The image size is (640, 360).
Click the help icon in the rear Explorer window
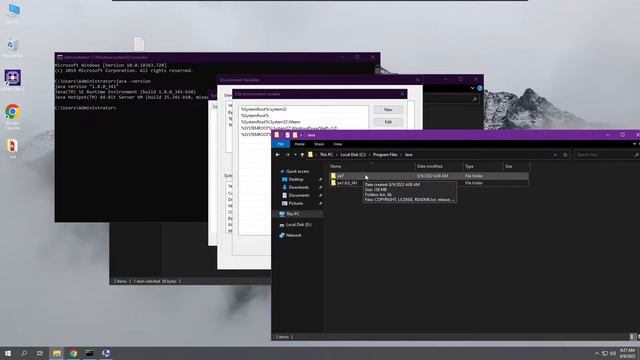pyautogui.click(x=480, y=88)
